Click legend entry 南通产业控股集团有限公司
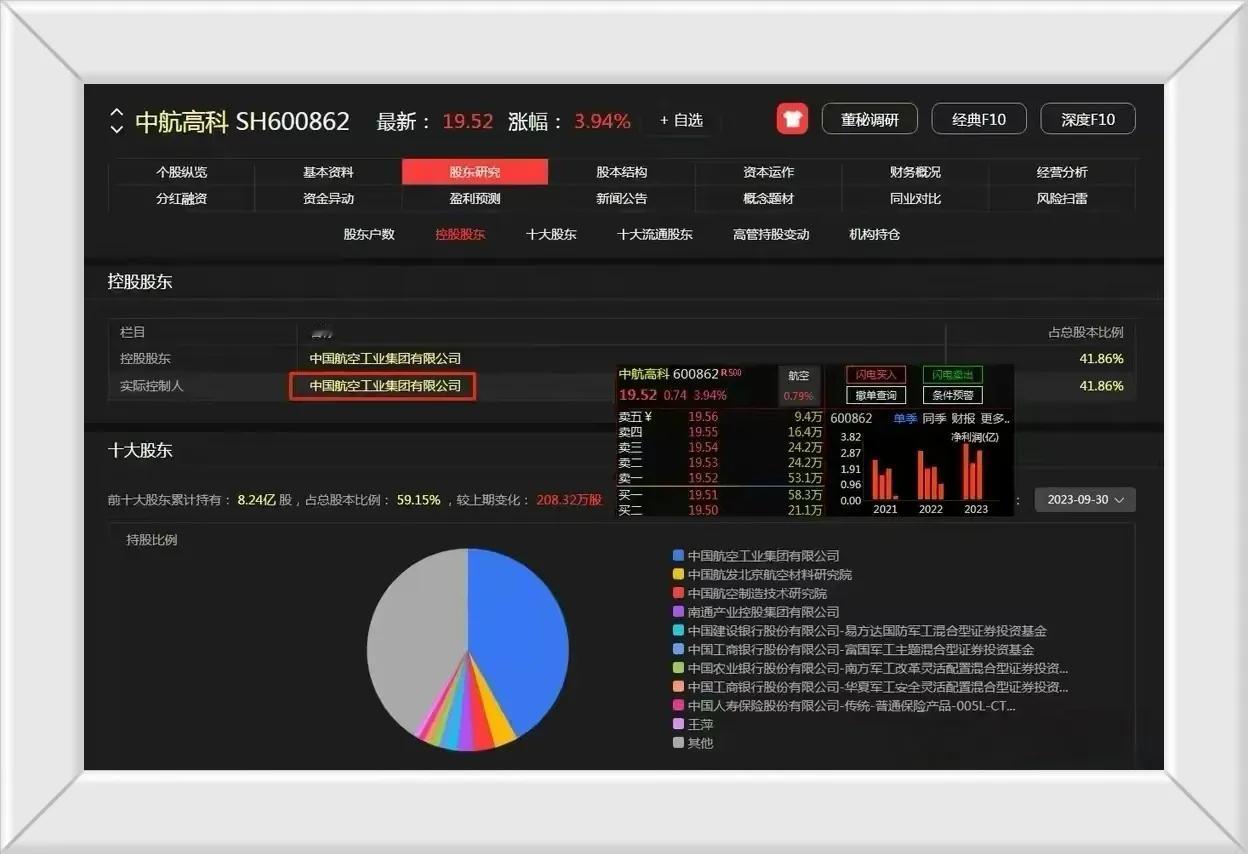Screen dimensions: 1248x854 point(764,612)
